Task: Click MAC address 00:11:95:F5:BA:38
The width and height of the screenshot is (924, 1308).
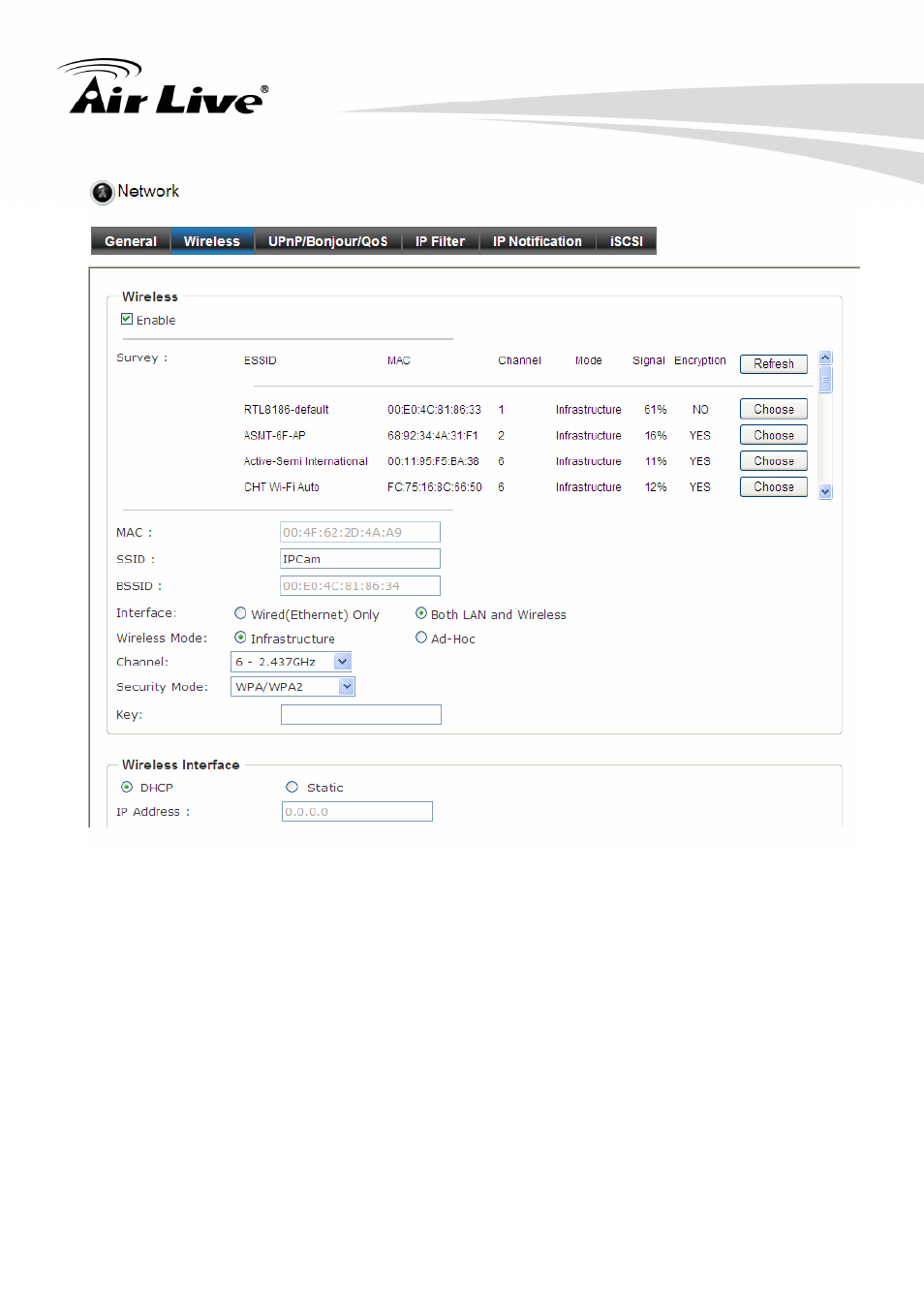Action: coord(433,461)
